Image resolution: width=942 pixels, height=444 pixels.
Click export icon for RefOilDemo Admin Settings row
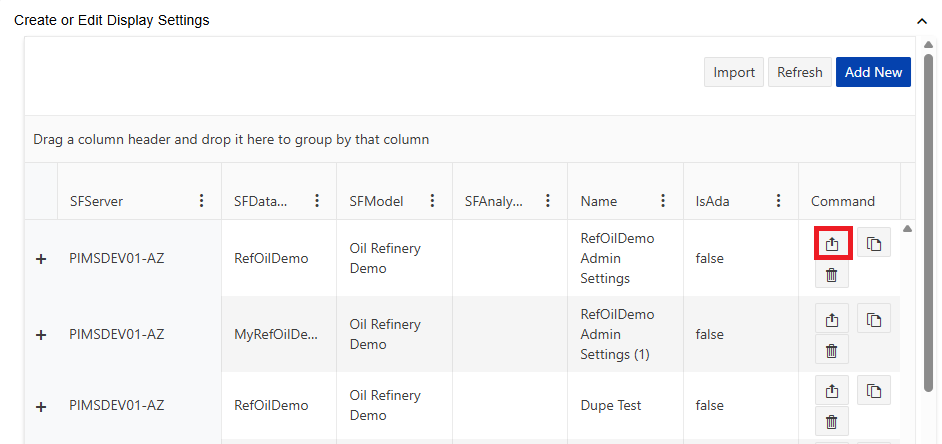pyautogui.click(x=832, y=243)
